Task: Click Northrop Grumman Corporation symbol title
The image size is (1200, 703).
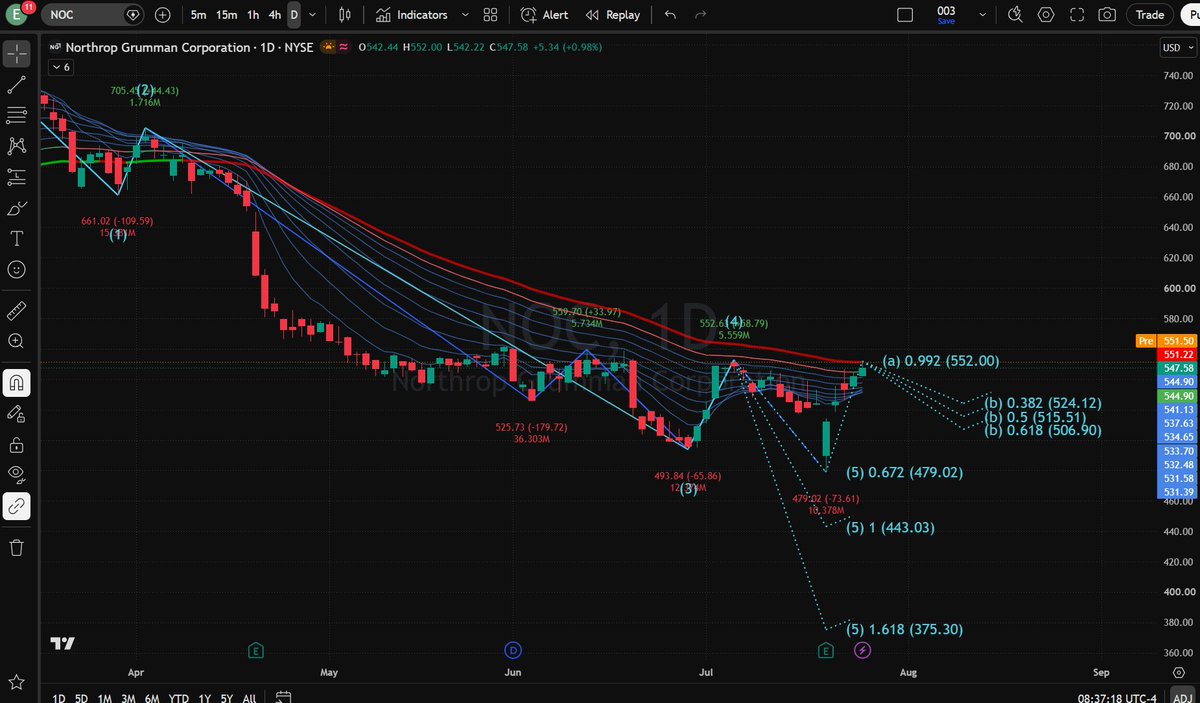Action: [x=158, y=47]
